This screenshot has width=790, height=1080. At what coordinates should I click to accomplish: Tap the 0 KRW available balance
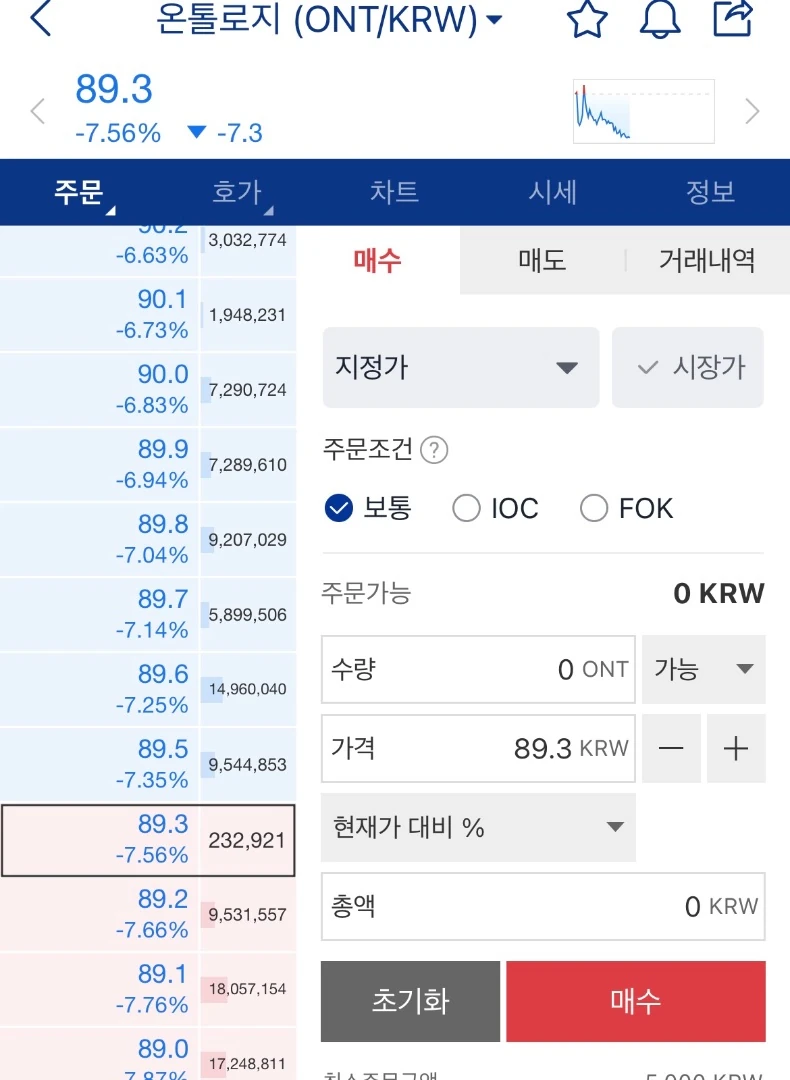point(719,594)
